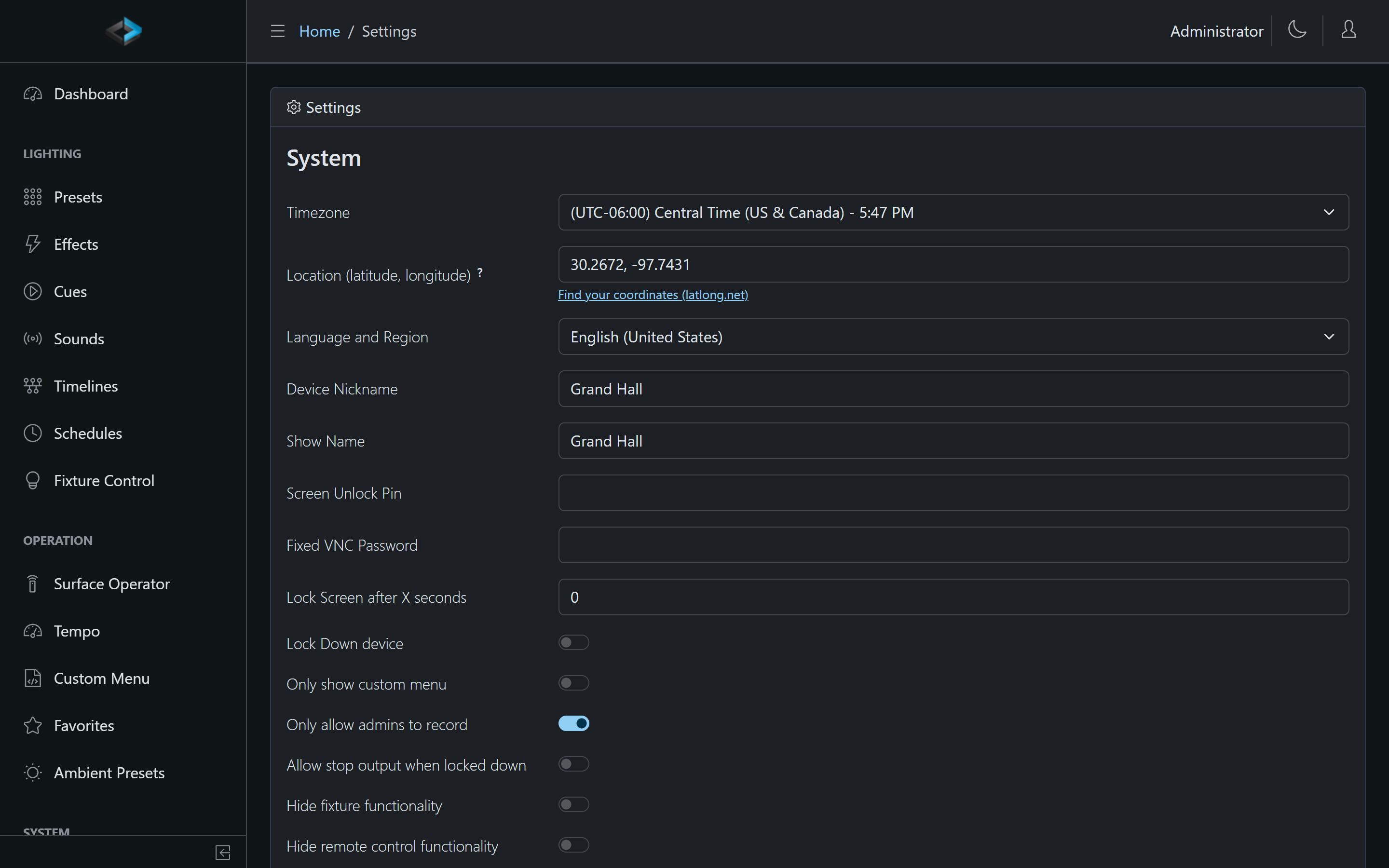The height and width of the screenshot is (868, 1389).
Task: Turn on Only show custom menu
Action: [x=573, y=683]
